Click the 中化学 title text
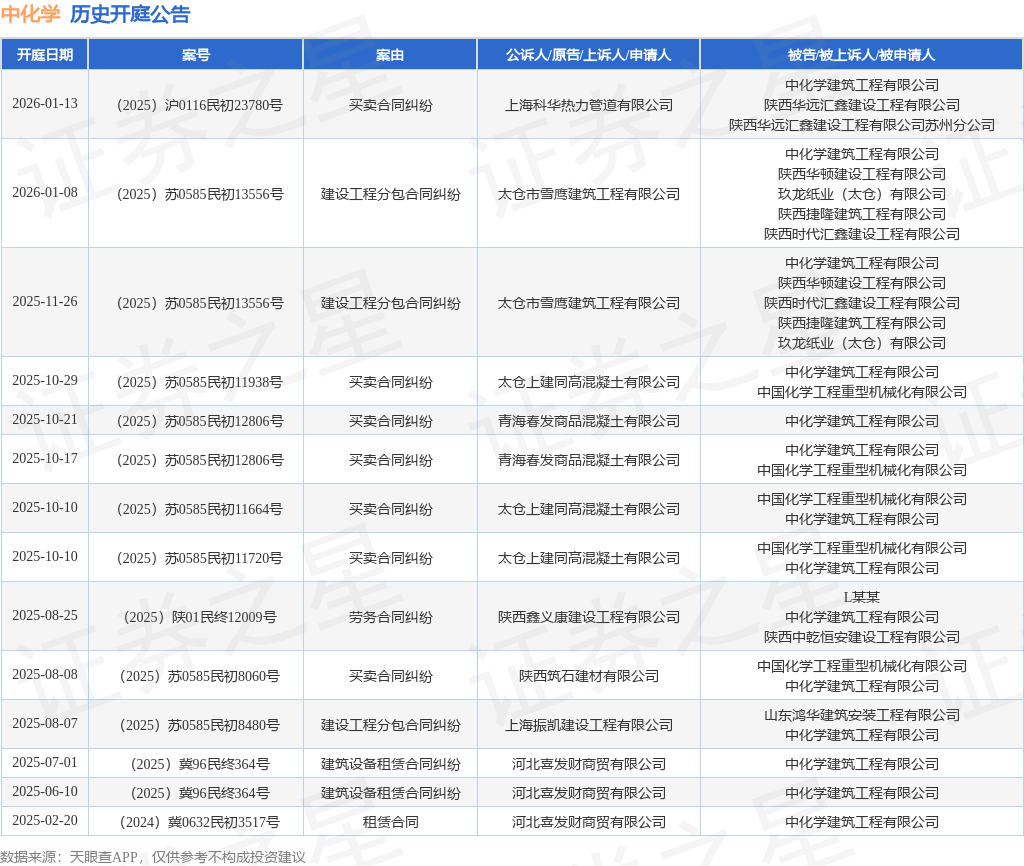1024x866 pixels. [x=31, y=14]
